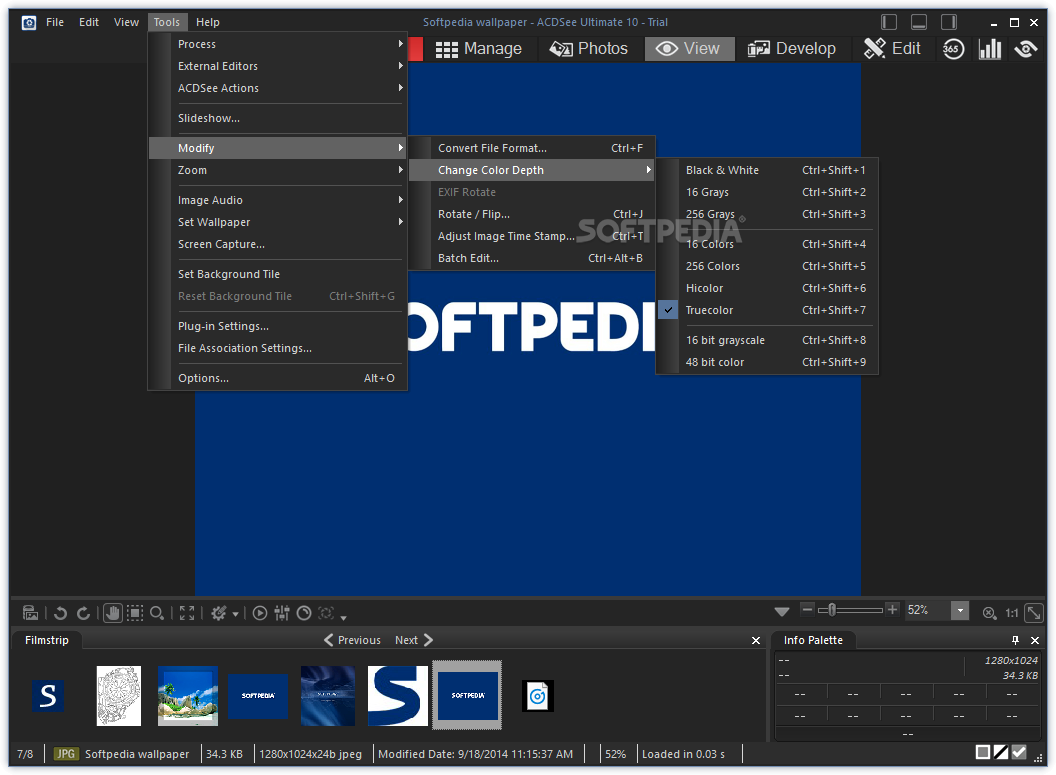Click the zoom lock magnifier icon
Image resolution: width=1056 pixels, height=775 pixels.
(x=989, y=613)
